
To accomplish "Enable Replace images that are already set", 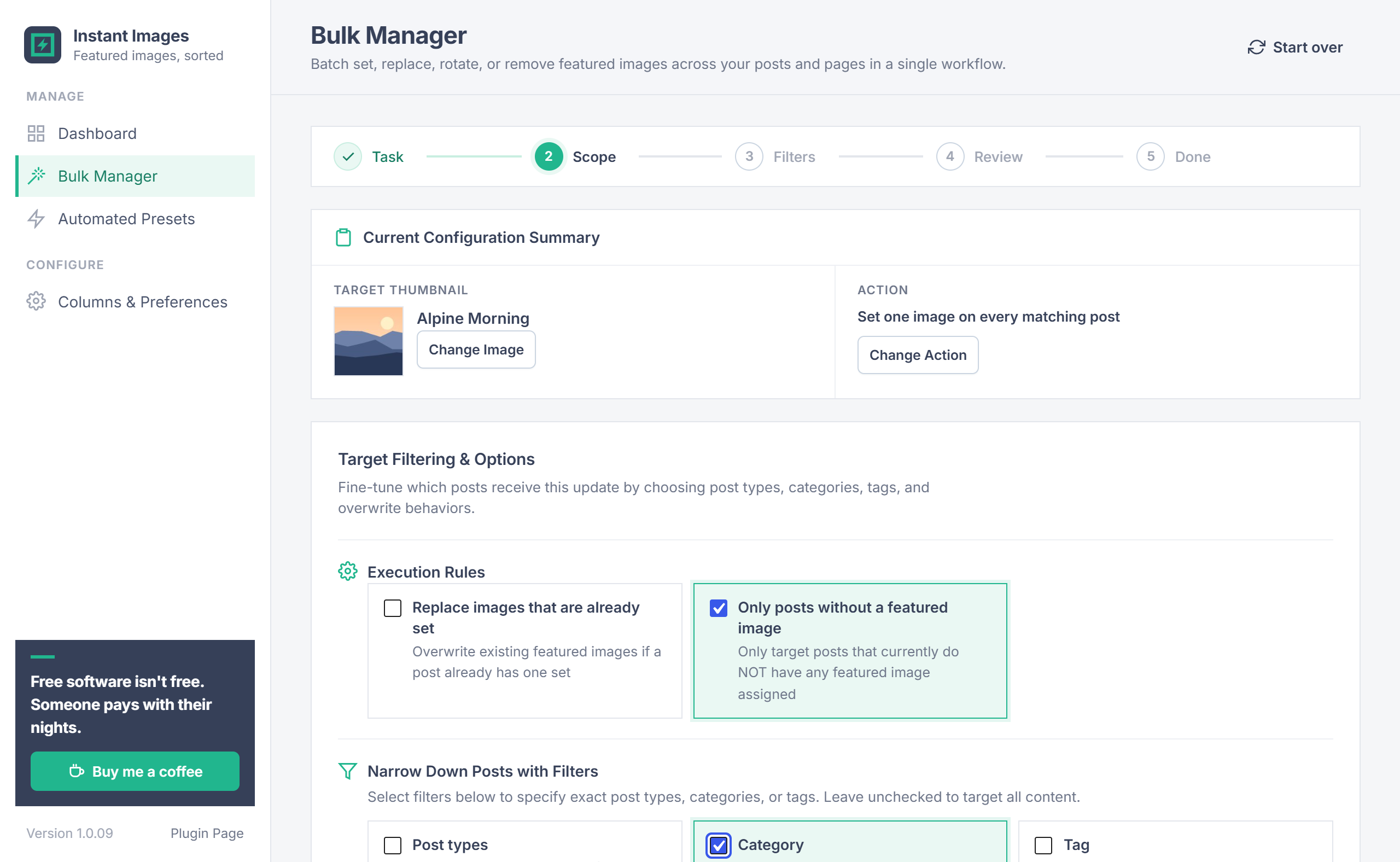I will [x=392, y=608].
